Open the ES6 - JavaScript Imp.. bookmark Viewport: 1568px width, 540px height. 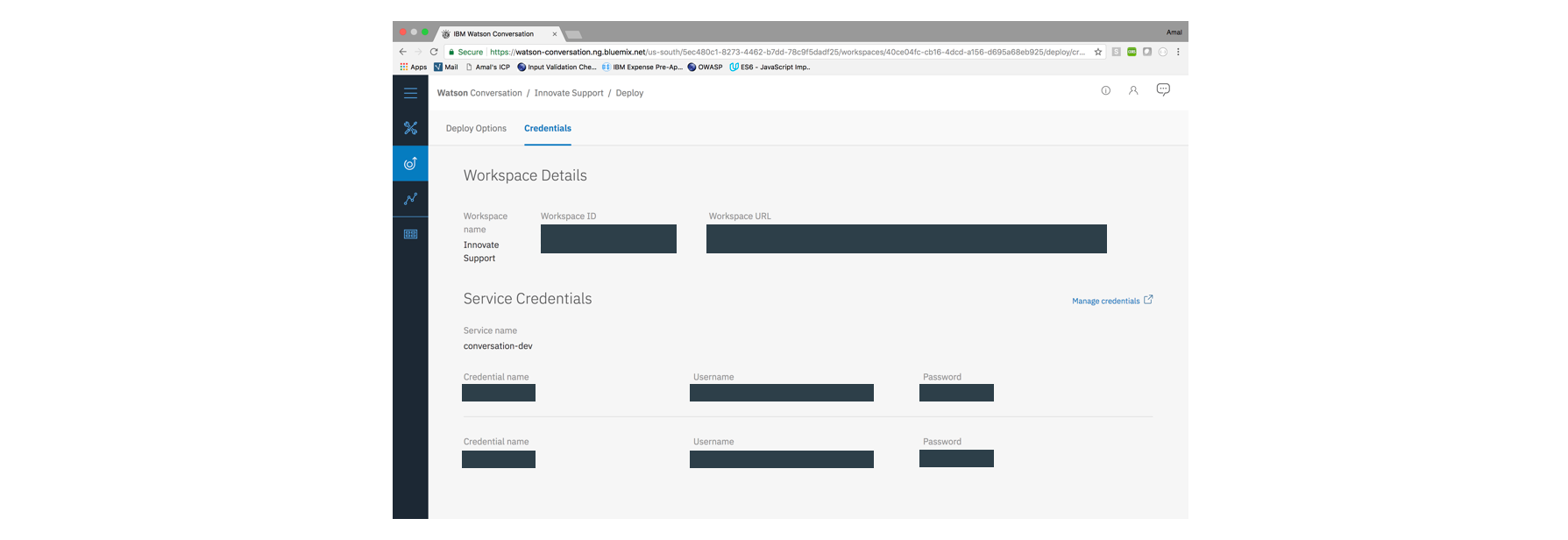click(770, 67)
